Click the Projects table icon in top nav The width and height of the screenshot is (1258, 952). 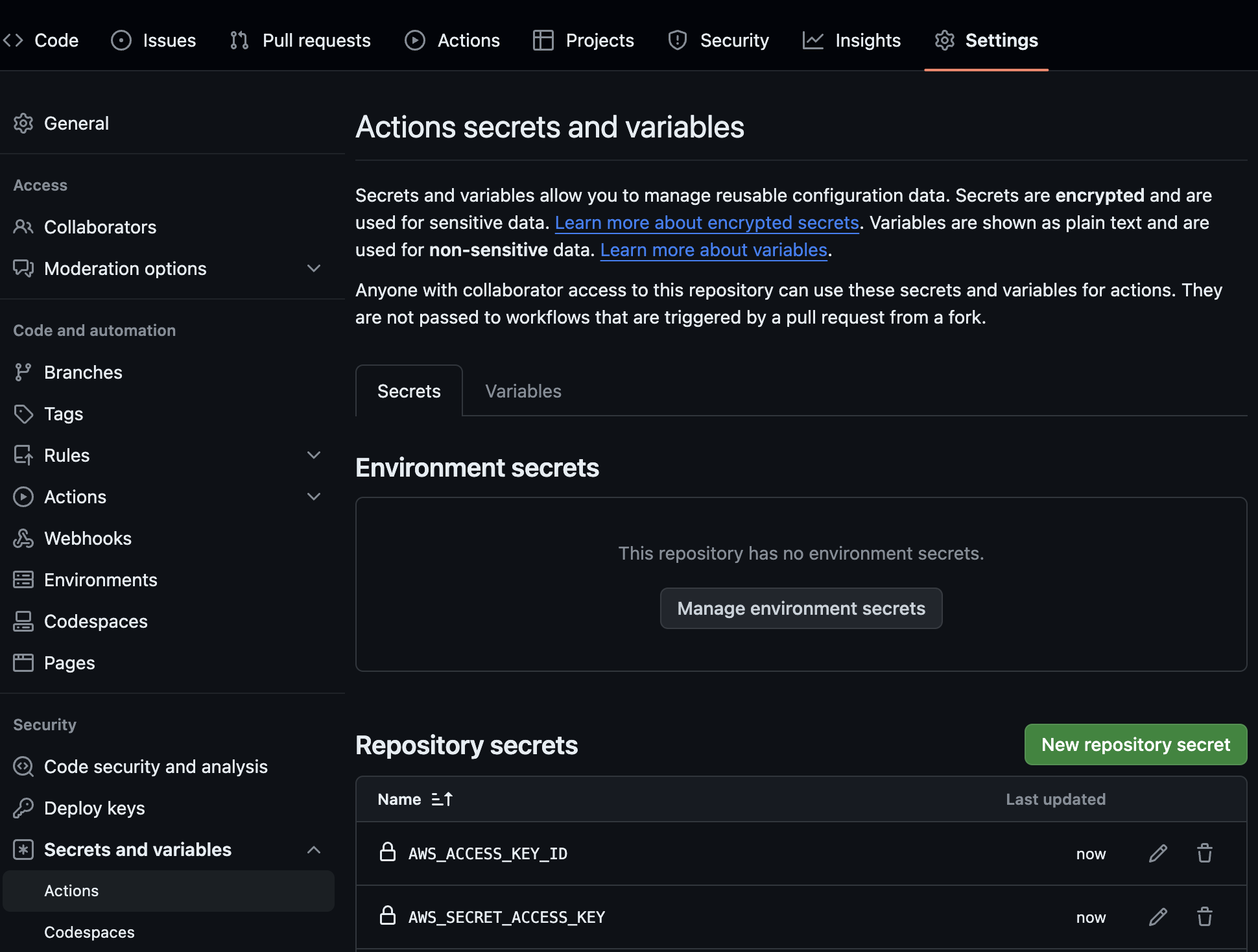543,40
